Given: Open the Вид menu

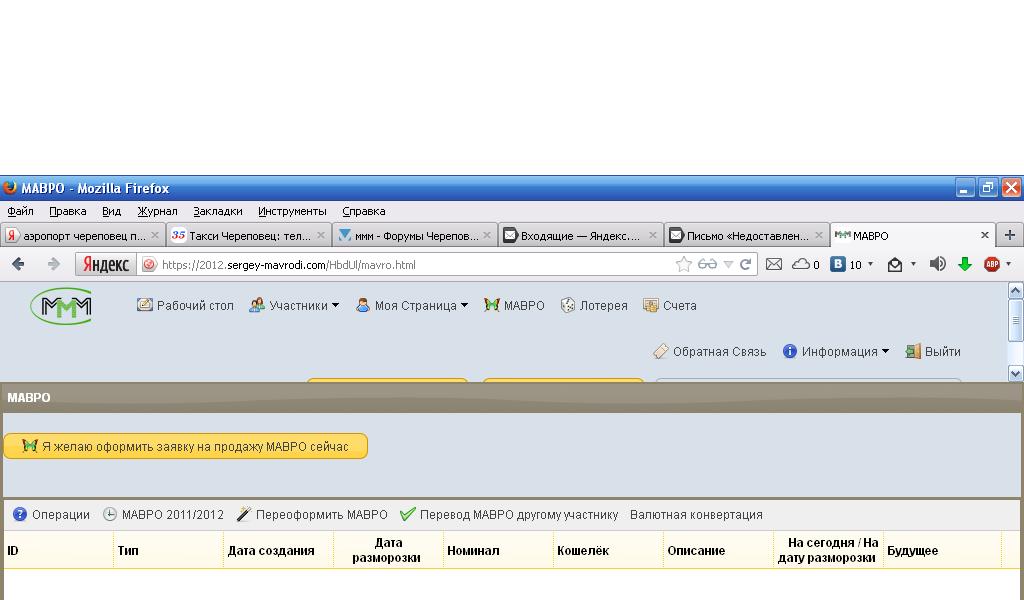Looking at the screenshot, I should [111, 211].
